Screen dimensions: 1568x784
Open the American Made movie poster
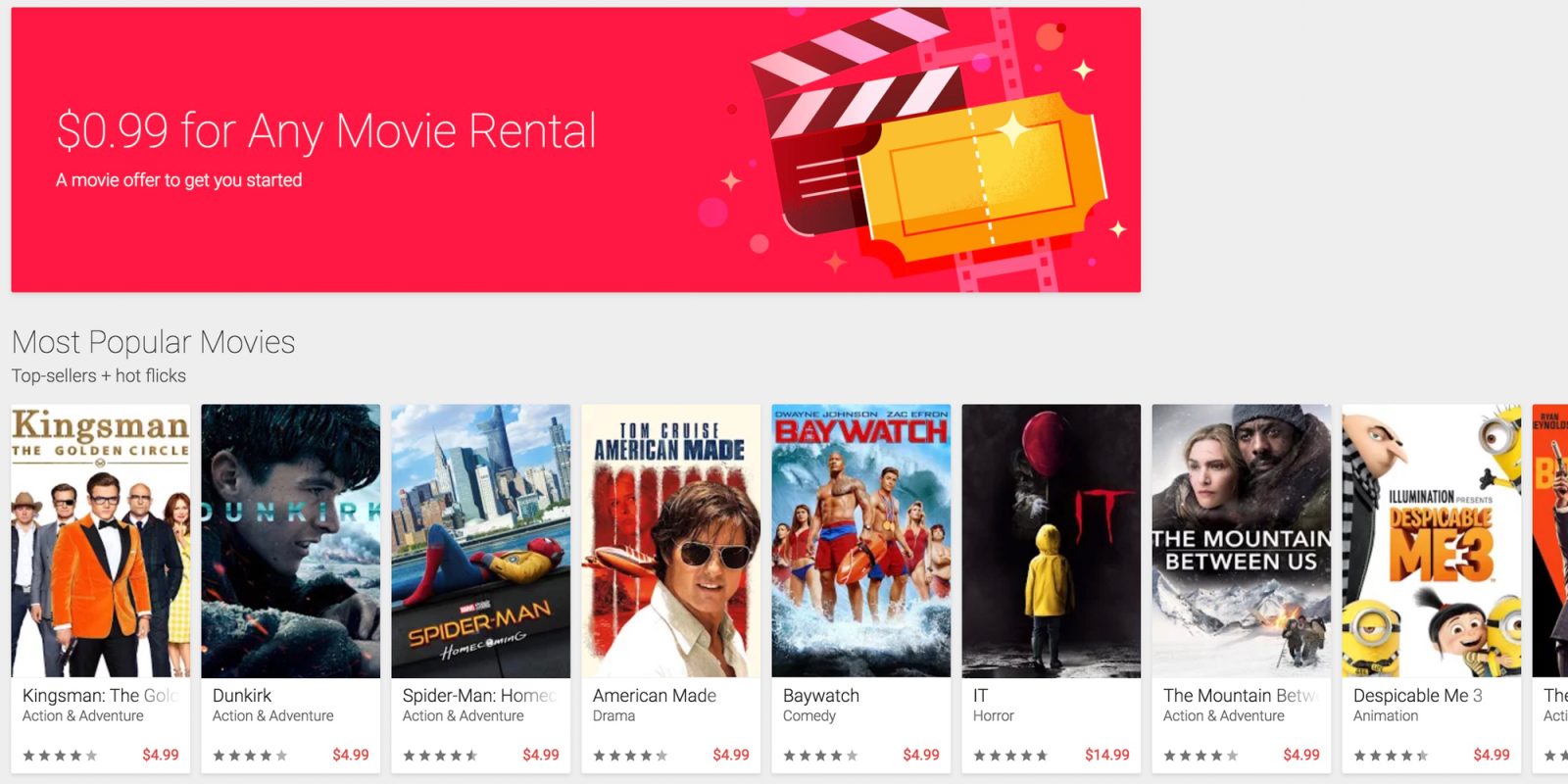click(x=671, y=541)
